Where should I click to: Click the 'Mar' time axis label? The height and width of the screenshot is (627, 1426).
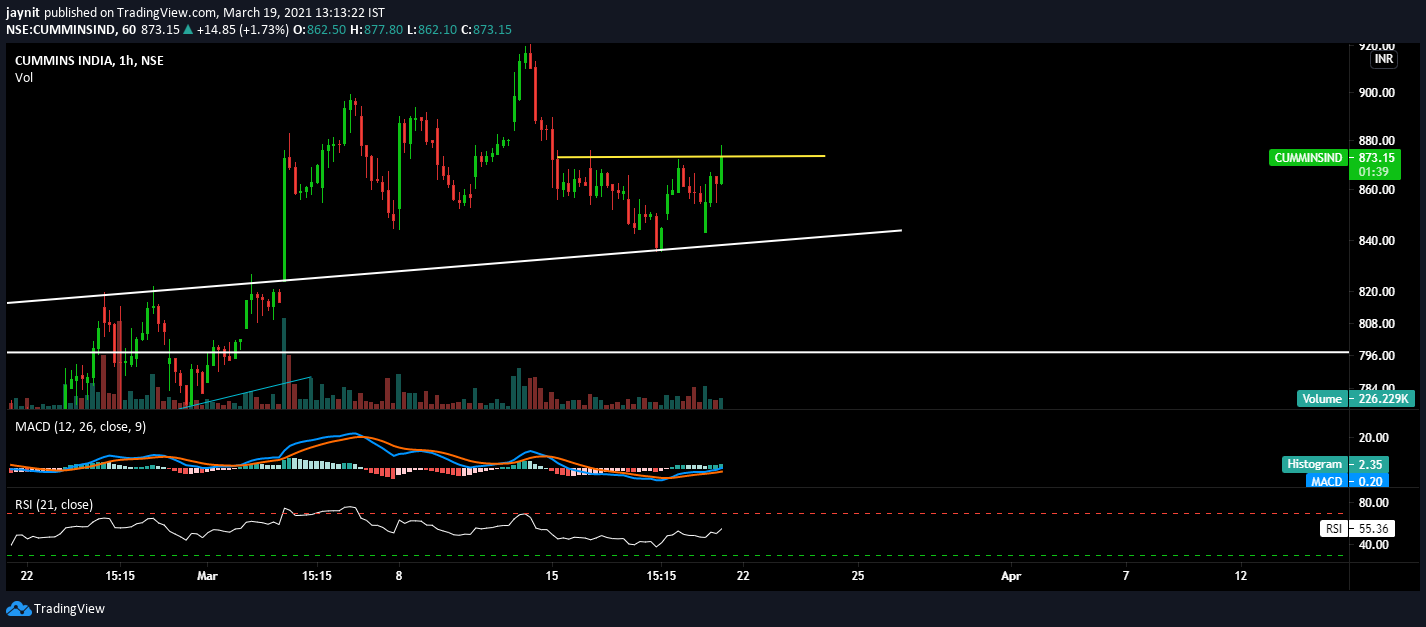point(207,576)
